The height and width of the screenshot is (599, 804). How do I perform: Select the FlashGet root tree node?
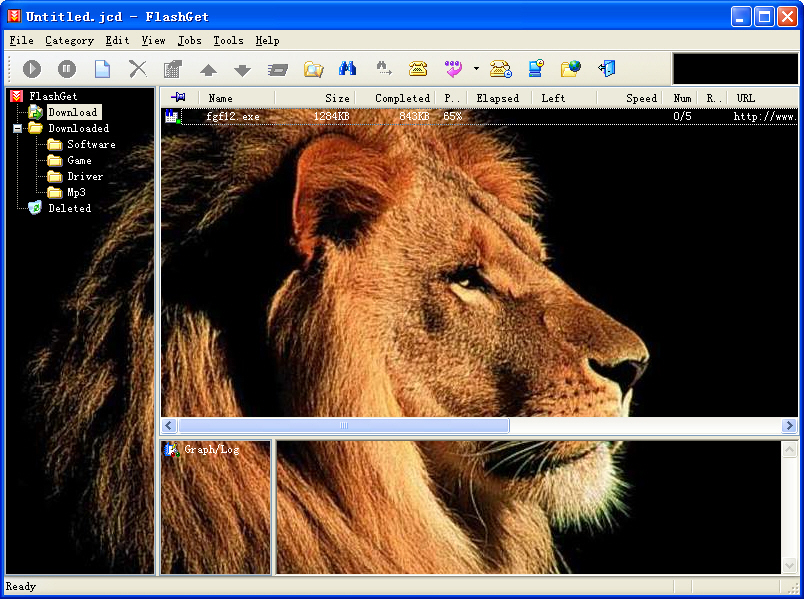[x=53, y=96]
